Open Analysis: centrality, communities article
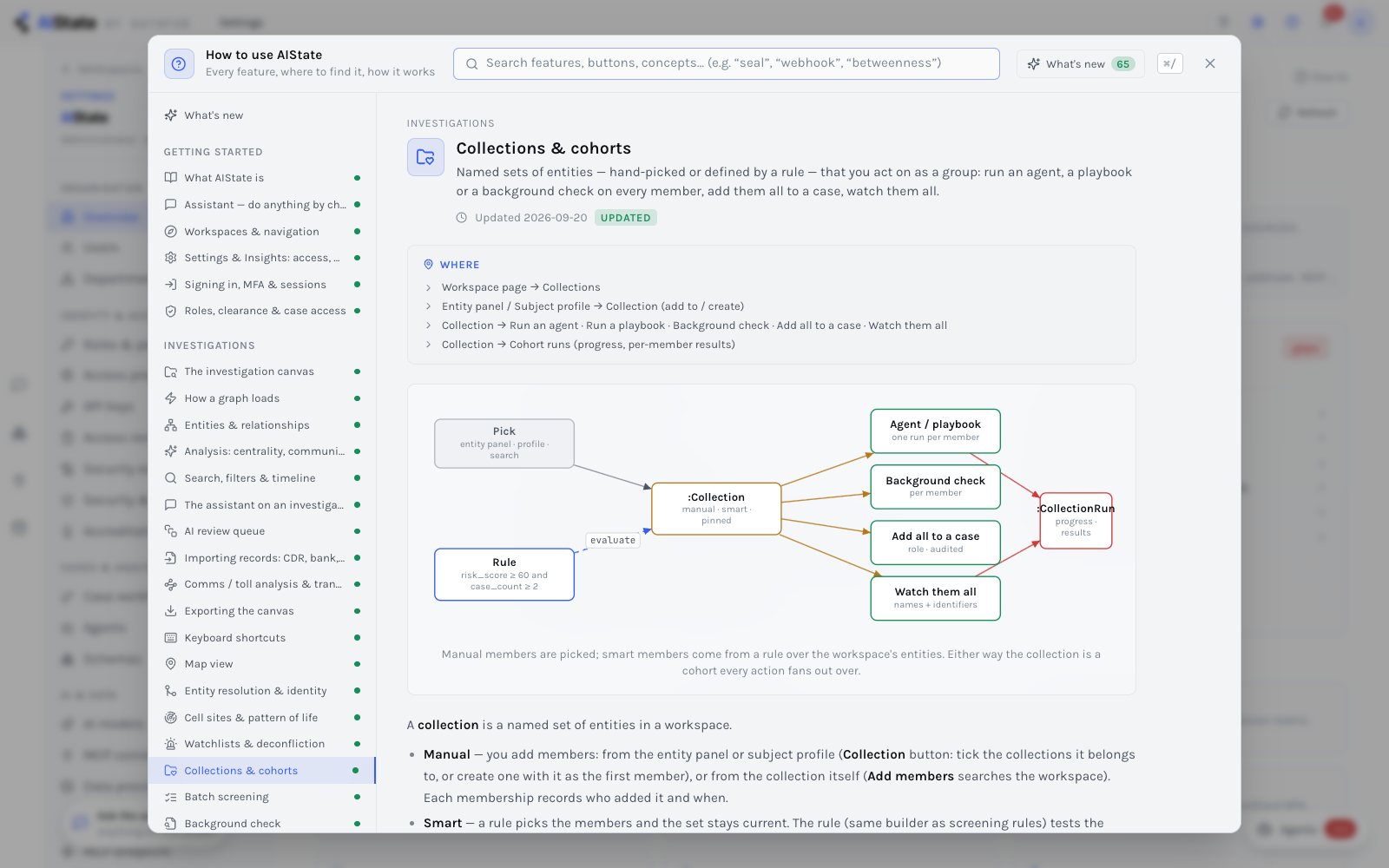The width and height of the screenshot is (1389, 868). click(x=261, y=451)
